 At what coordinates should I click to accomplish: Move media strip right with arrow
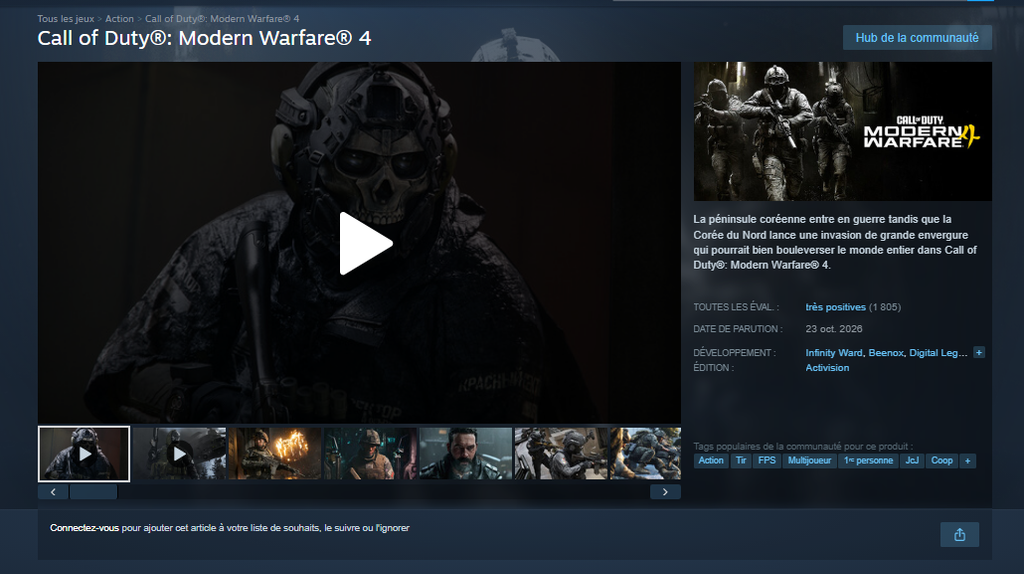(x=665, y=492)
